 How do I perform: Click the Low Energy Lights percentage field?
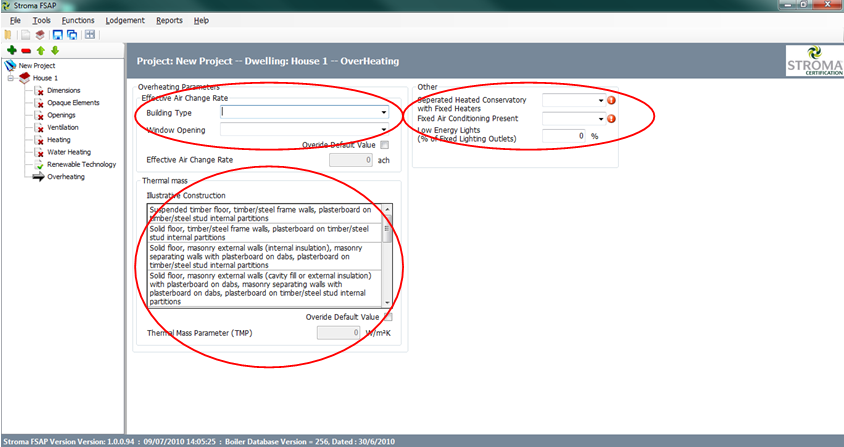564,136
